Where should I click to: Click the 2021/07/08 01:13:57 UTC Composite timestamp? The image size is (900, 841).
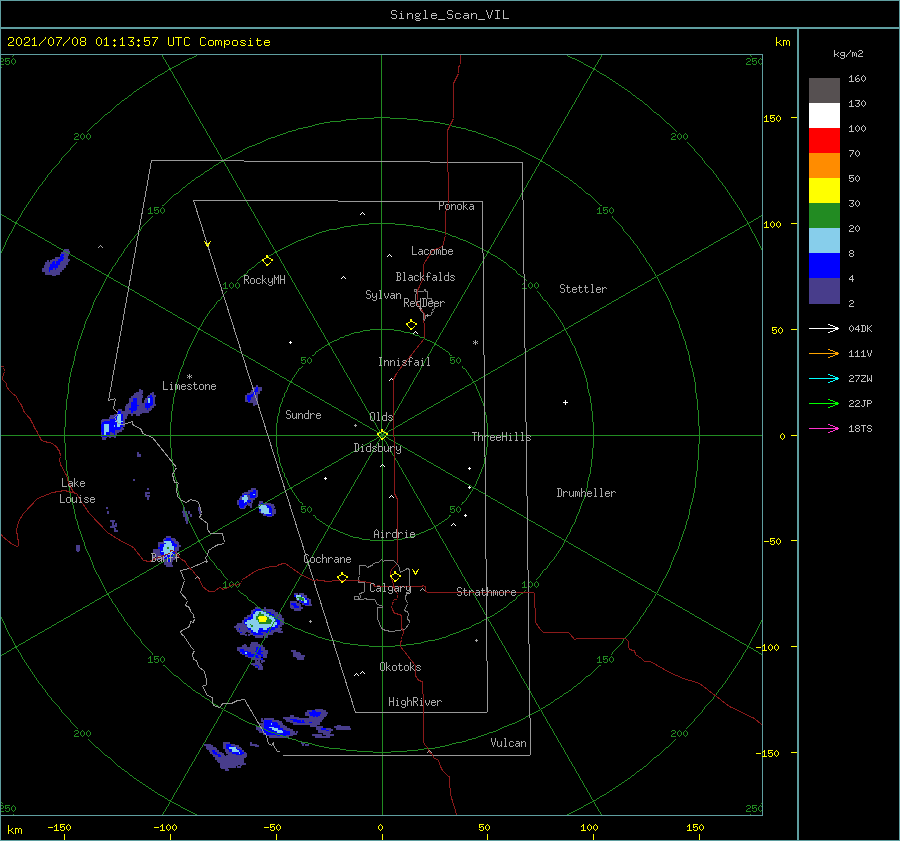point(138,42)
